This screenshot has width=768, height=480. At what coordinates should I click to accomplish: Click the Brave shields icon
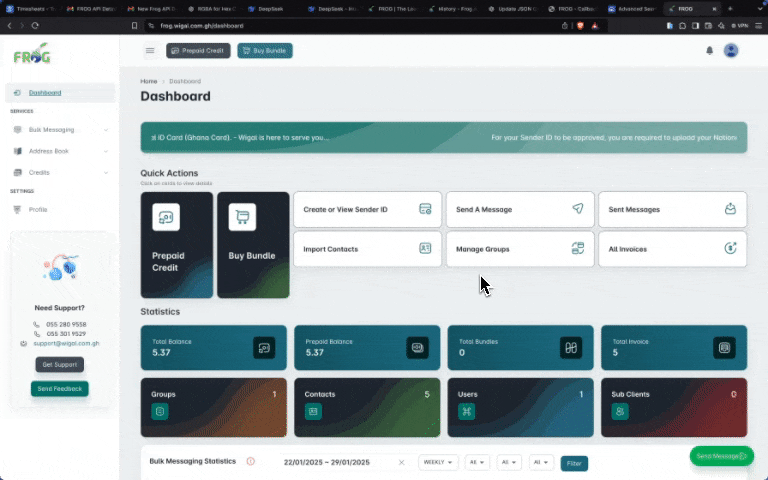580,25
